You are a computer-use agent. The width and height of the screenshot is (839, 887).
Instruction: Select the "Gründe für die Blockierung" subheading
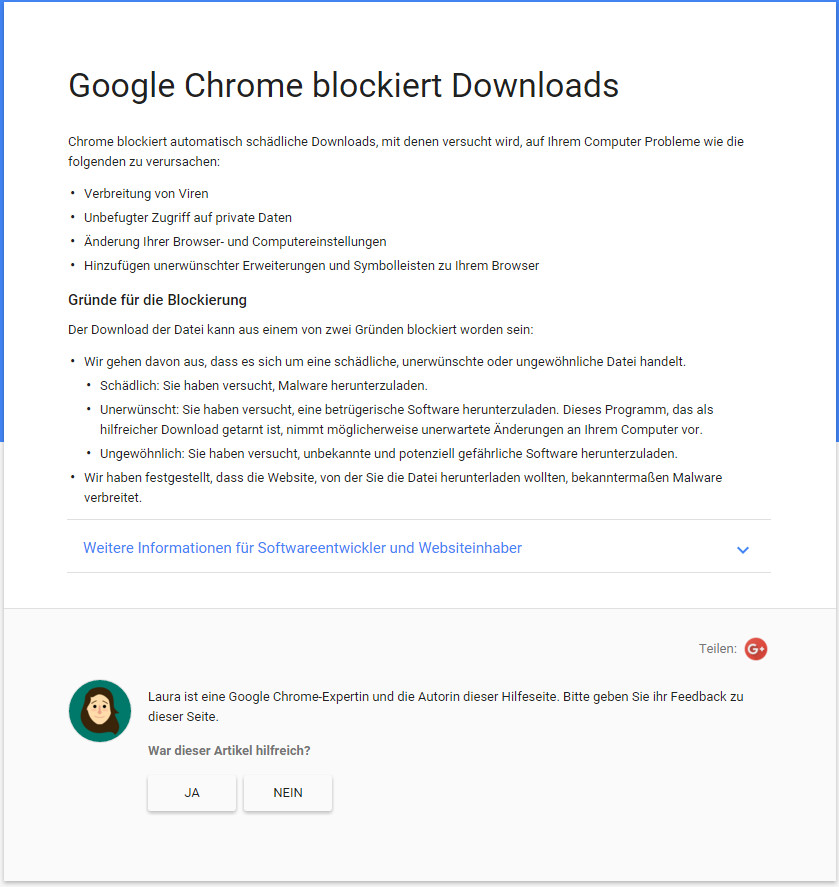(157, 300)
